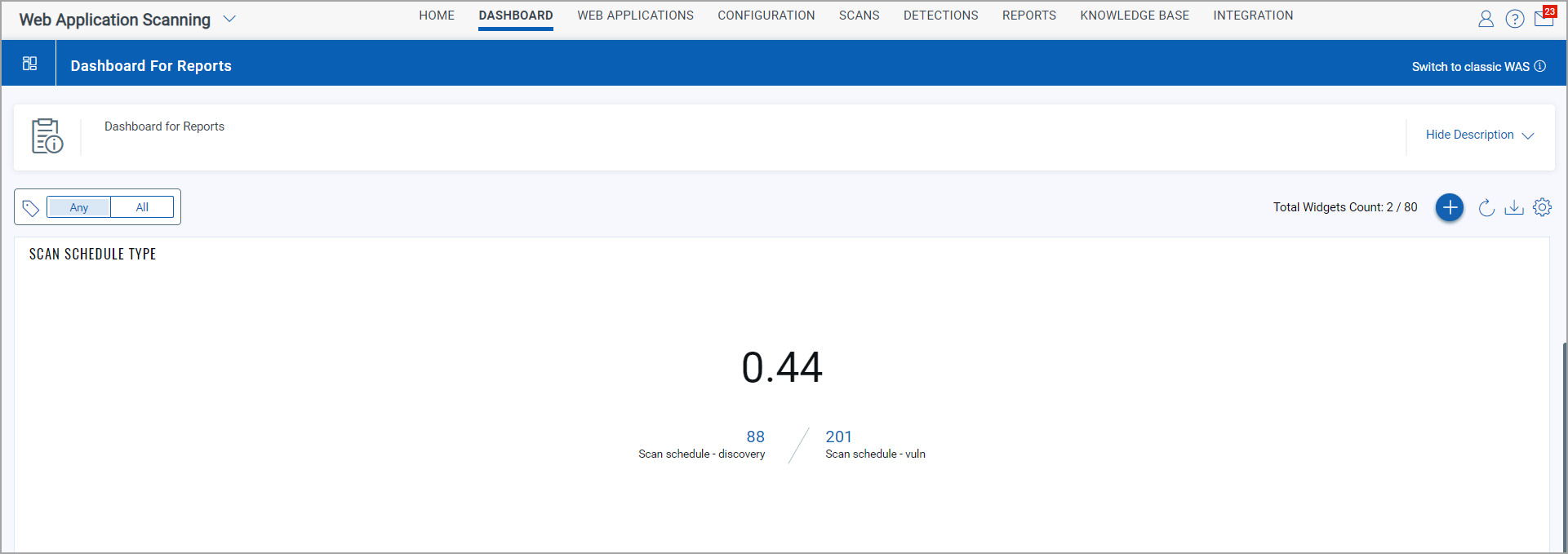The height and width of the screenshot is (554, 1568).
Task: Click the download dashboard icon
Action: (1513, 207)
